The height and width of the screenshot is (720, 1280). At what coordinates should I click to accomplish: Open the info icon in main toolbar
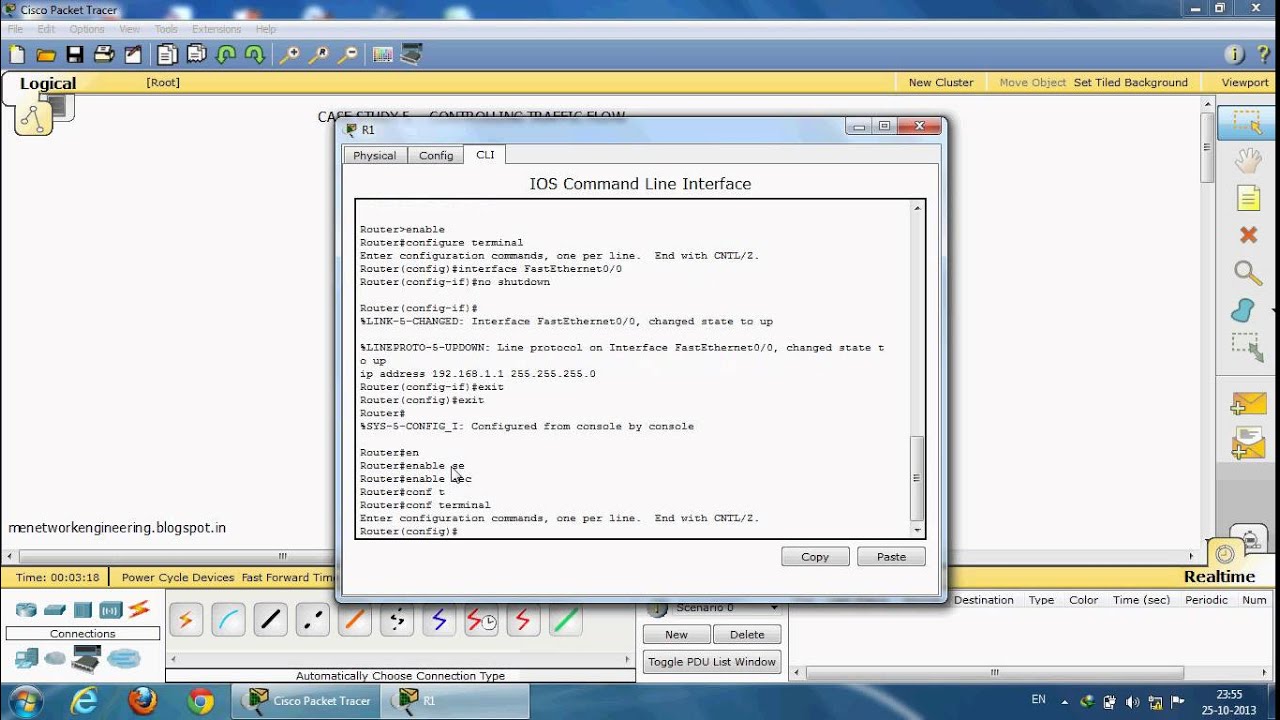[x=1234, y=55]
